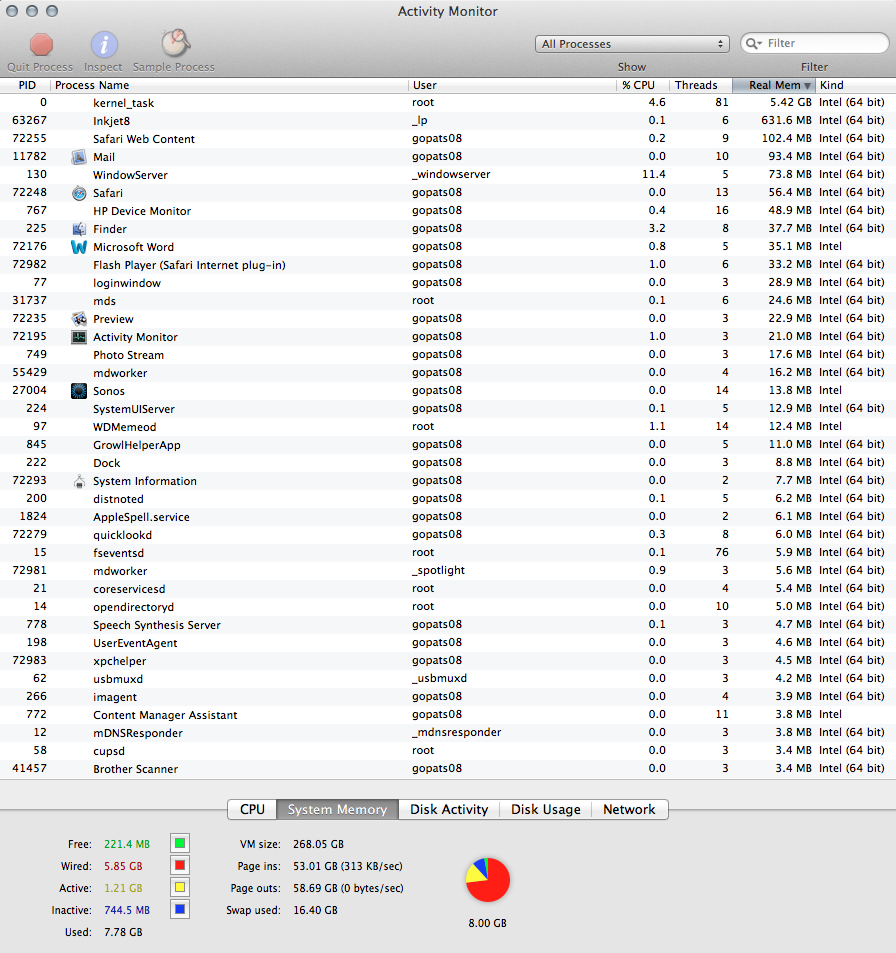Select the Brother Scanner process row
The image size is (896, 953).
pyautogui.click(x=448, y=768)
